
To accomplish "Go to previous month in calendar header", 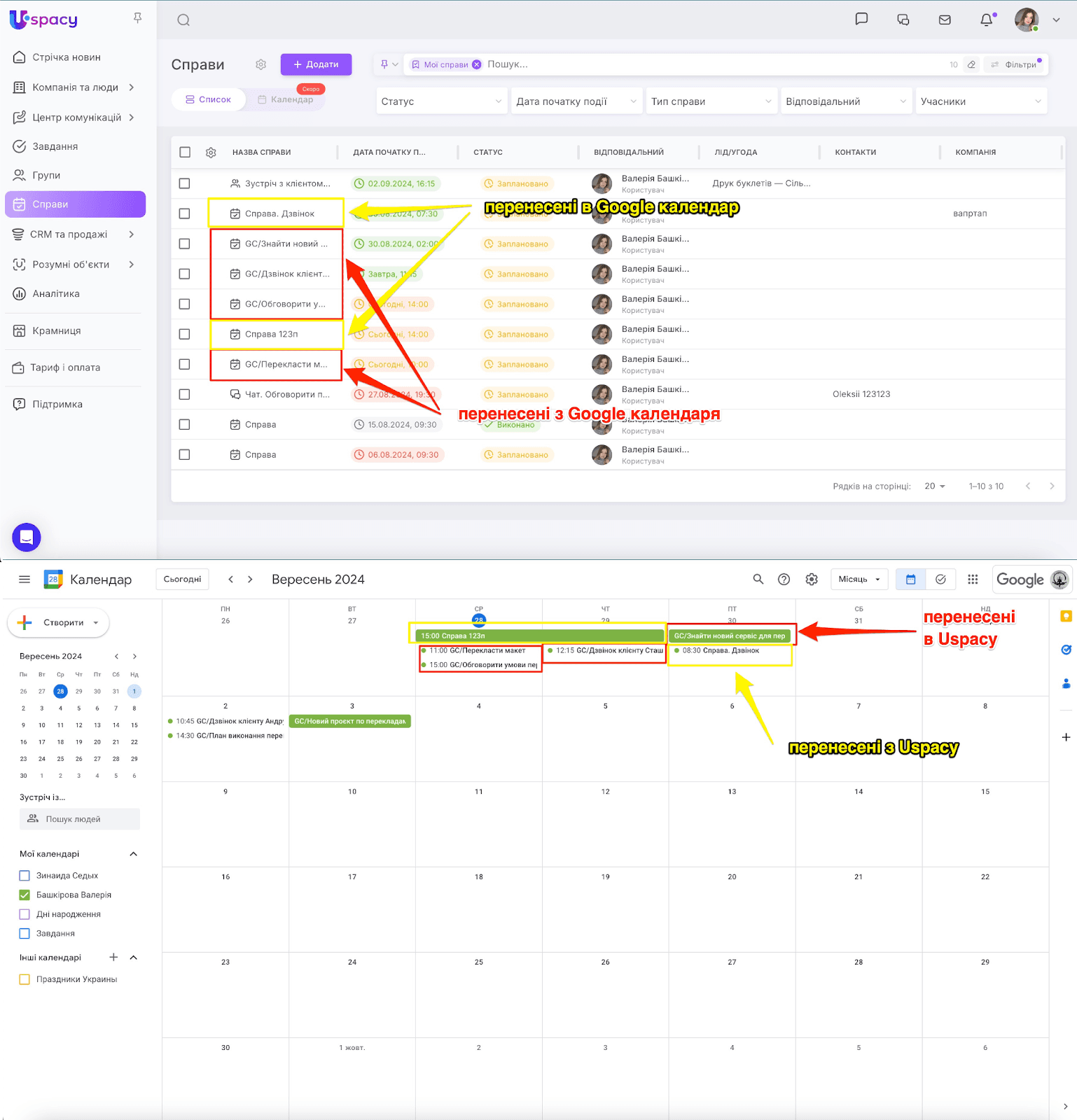I will 231,580.
